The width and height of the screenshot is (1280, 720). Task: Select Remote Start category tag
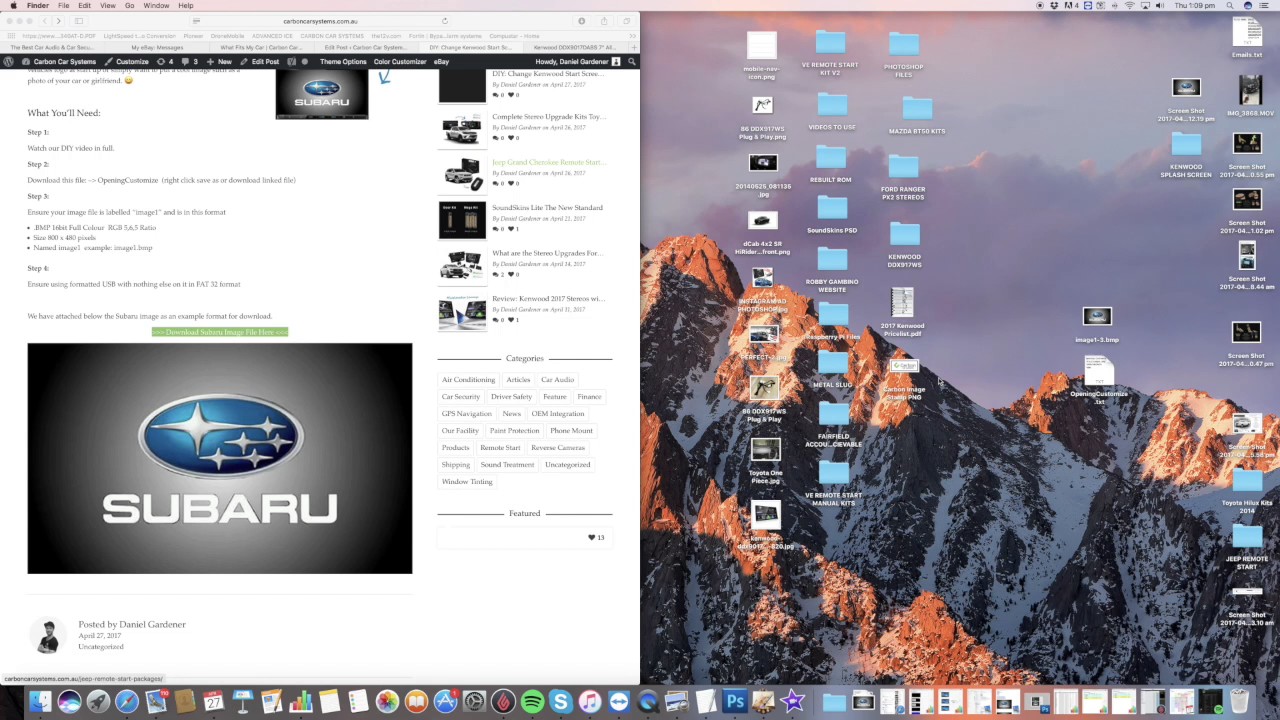pyautogui.click(x=500, y=448)
